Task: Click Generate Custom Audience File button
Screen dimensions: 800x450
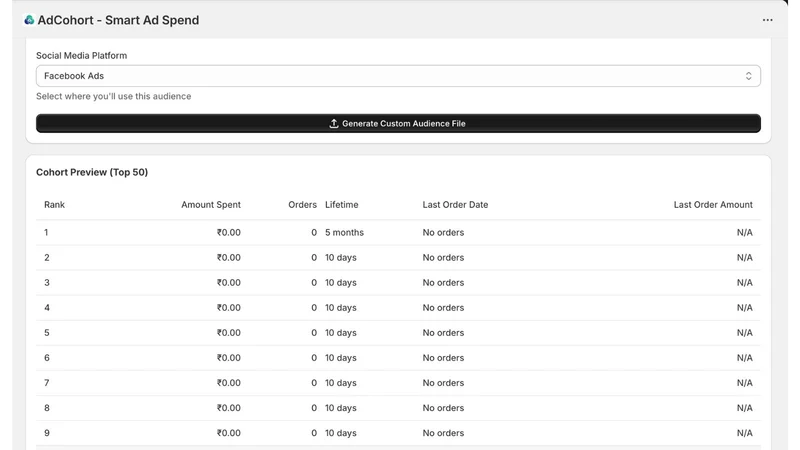Action: pyautogui.click(x=398, y=123)
